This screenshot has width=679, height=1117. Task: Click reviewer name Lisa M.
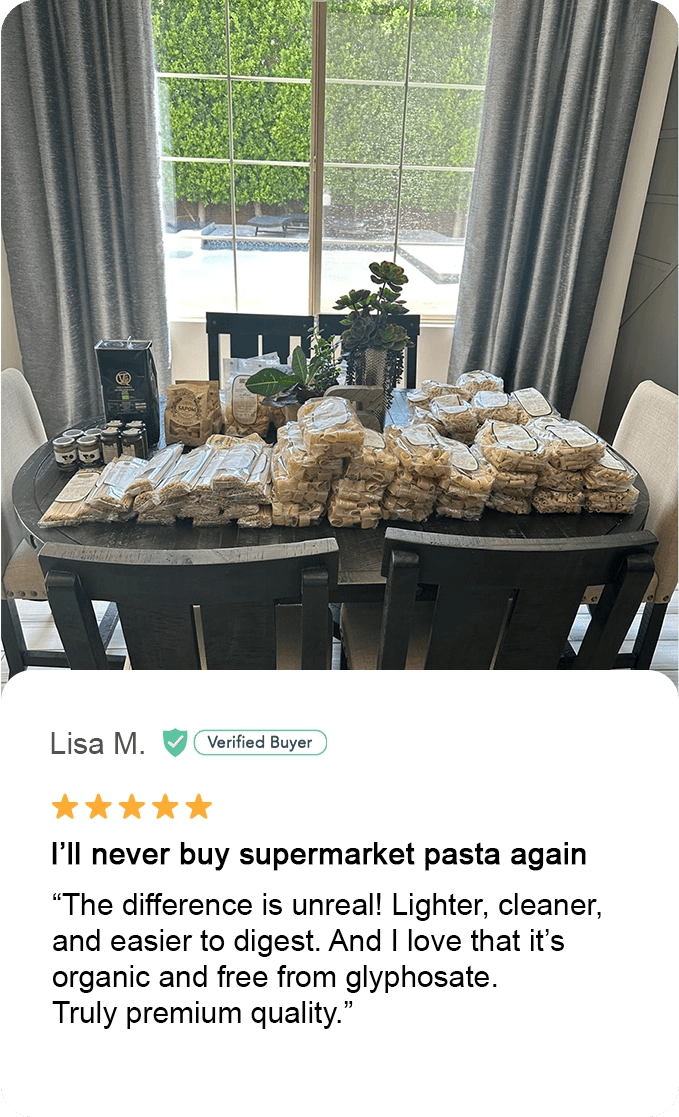click(98, 744)
